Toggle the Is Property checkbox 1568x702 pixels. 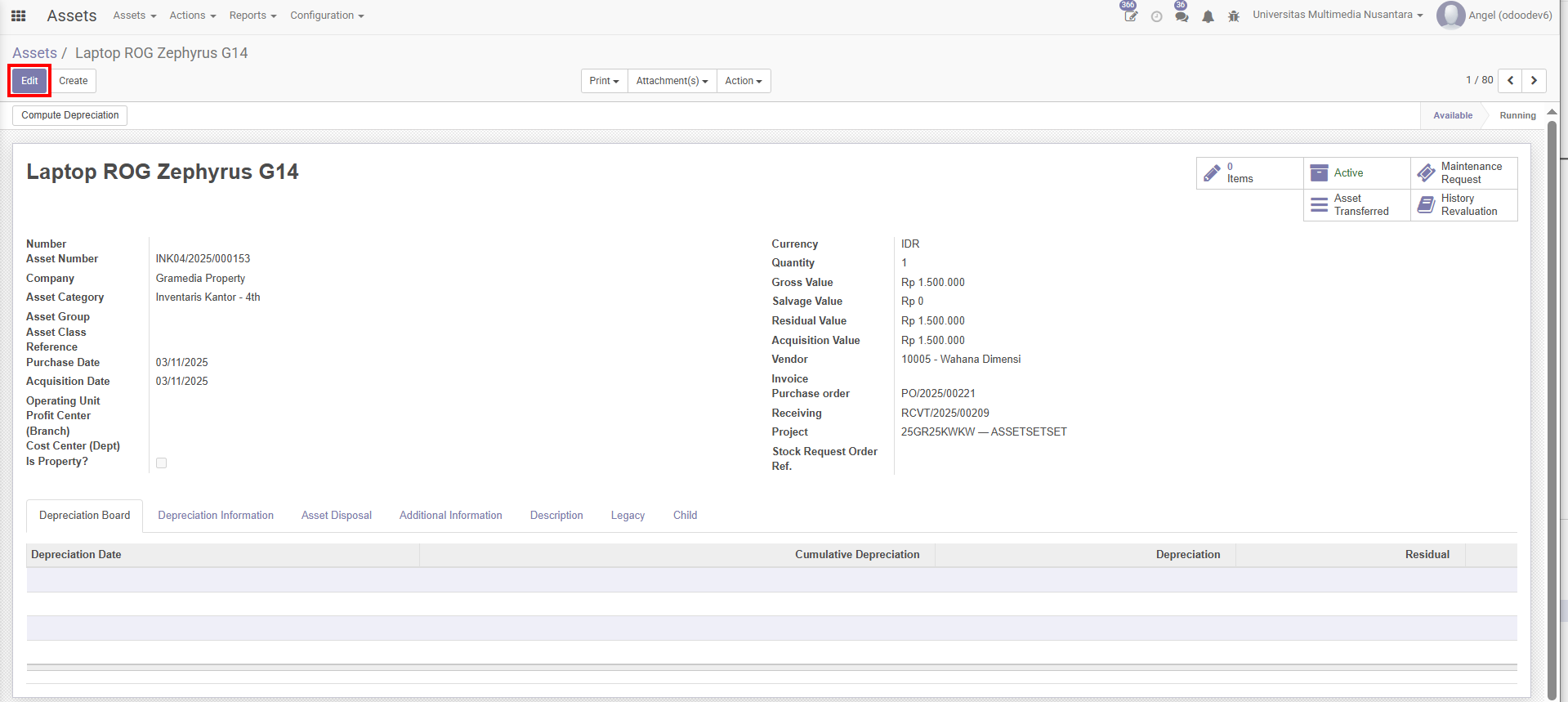coord(161,463)
